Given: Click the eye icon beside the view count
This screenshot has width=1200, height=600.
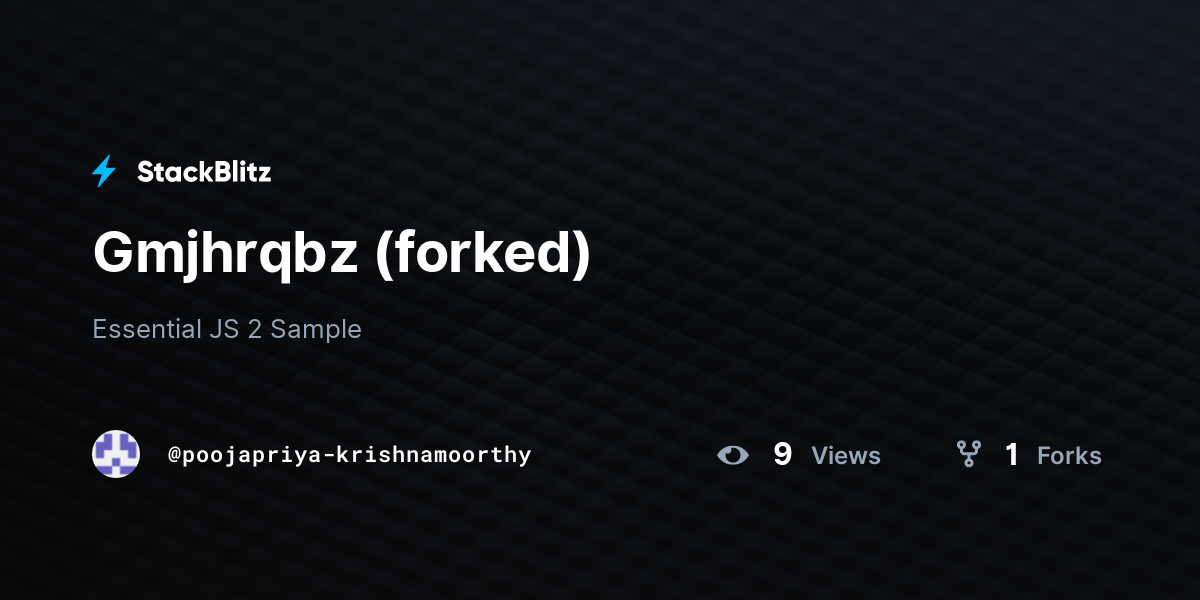Looking at the screenshot, I should click(x=733, y=455).
